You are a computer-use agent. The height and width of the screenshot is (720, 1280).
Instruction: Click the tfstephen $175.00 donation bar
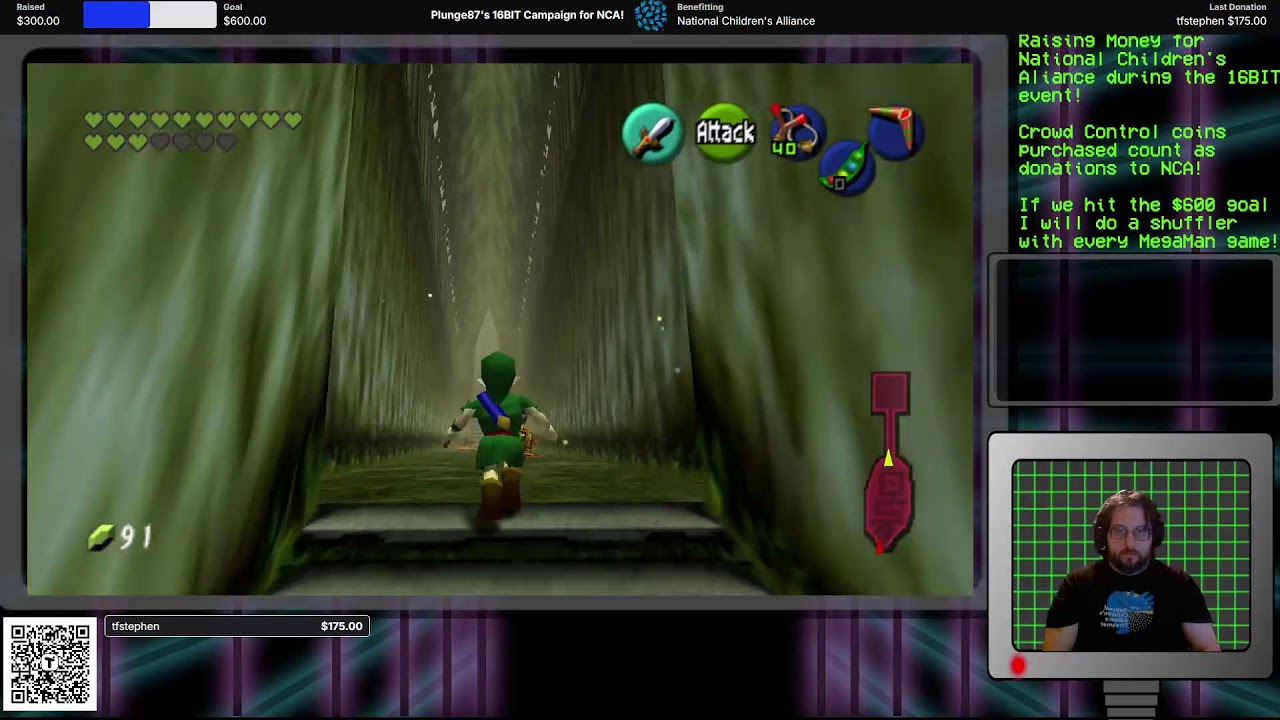pyautogui.click(x=237, y=626)
